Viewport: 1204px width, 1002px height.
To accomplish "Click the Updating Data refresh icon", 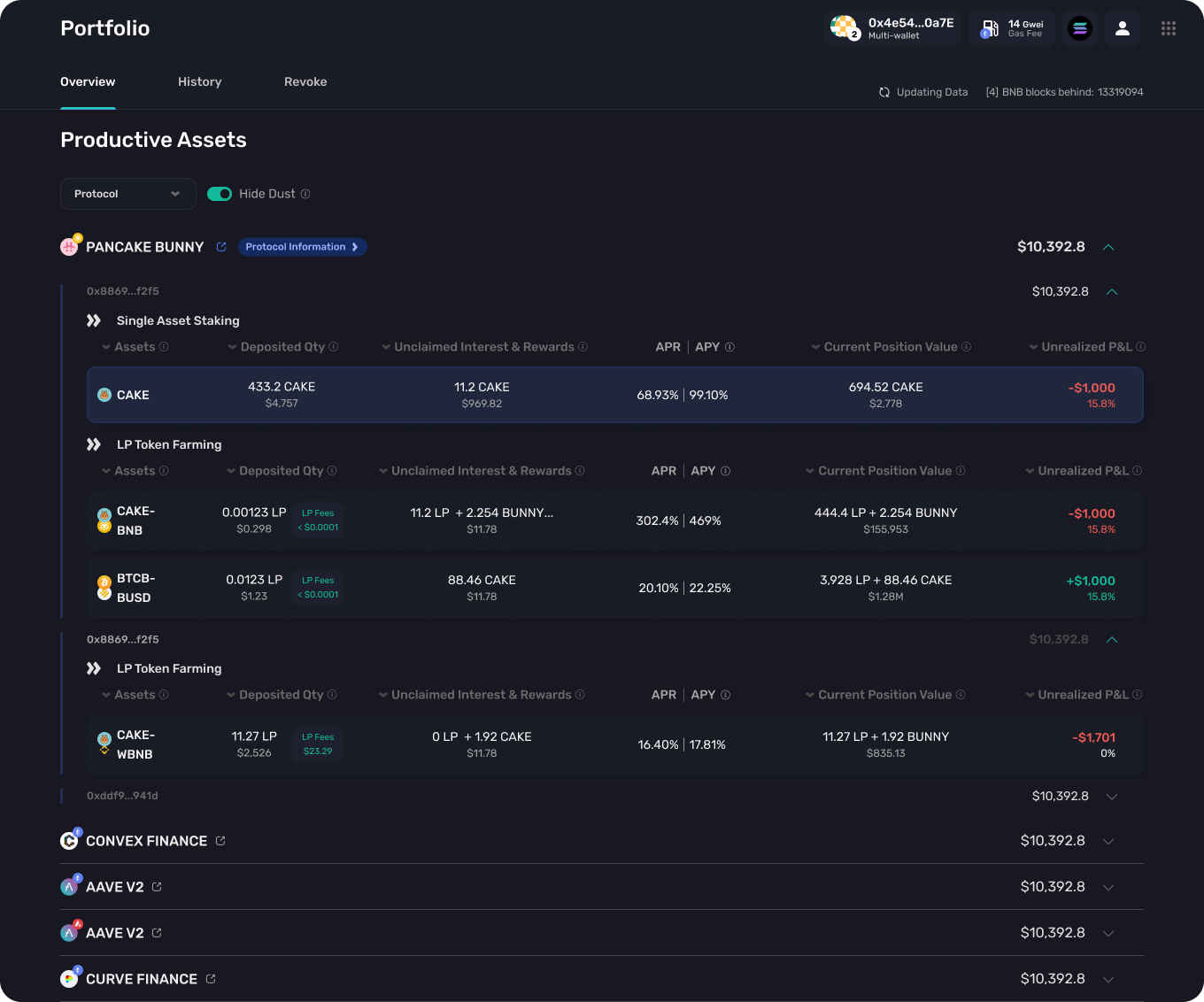I will (x=884, y=92).
